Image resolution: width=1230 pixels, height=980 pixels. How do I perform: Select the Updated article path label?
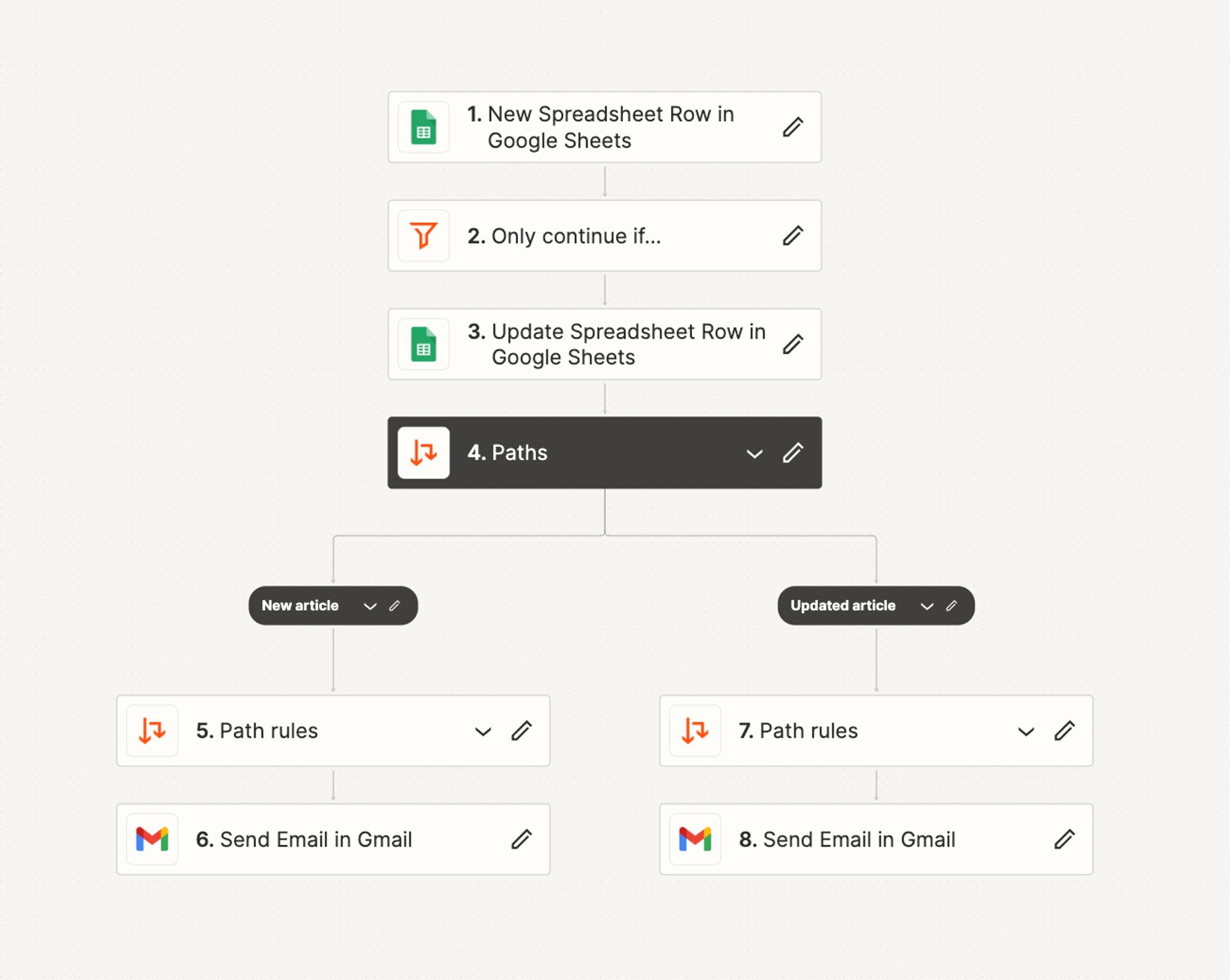click(843, 606)
